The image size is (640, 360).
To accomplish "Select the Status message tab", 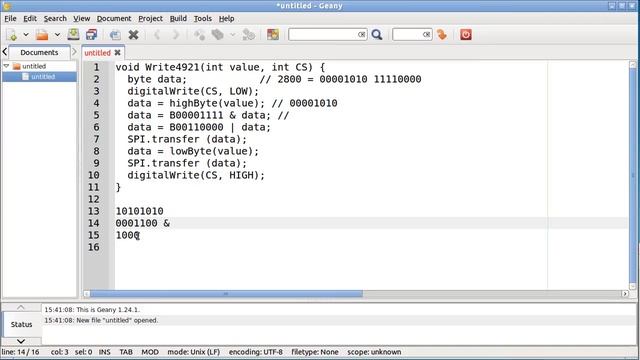I will 21,324.
